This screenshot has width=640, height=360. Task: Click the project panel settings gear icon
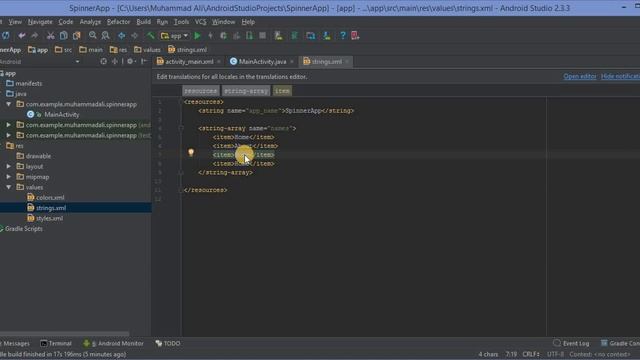(130, 62)
